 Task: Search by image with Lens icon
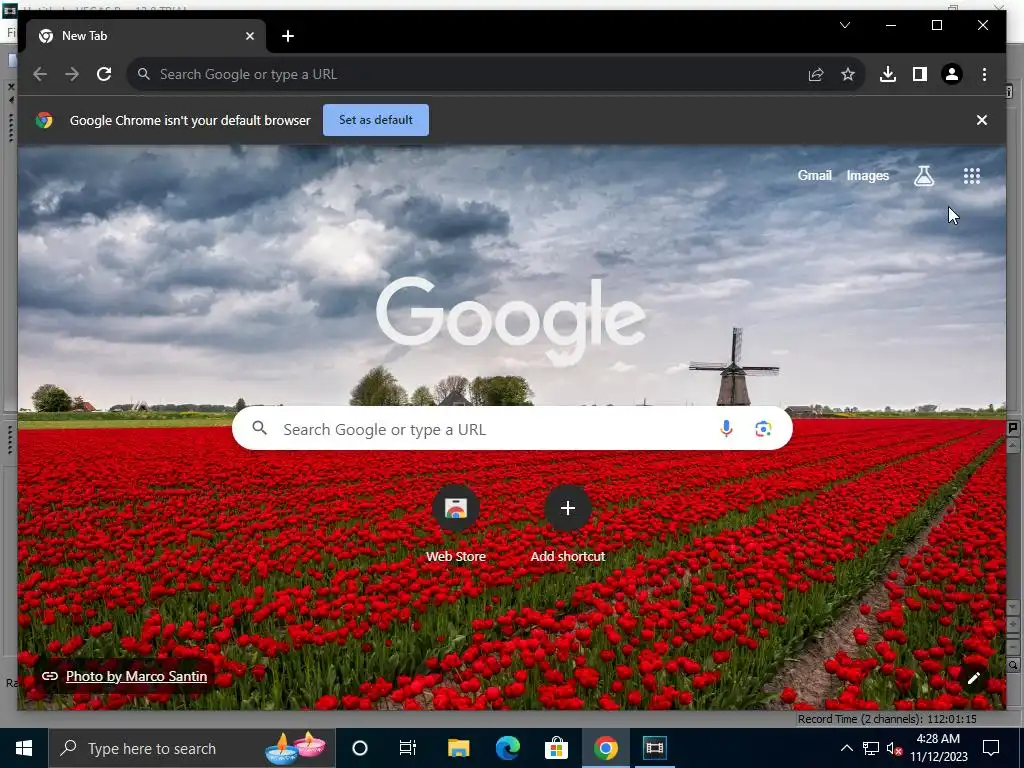763,428
